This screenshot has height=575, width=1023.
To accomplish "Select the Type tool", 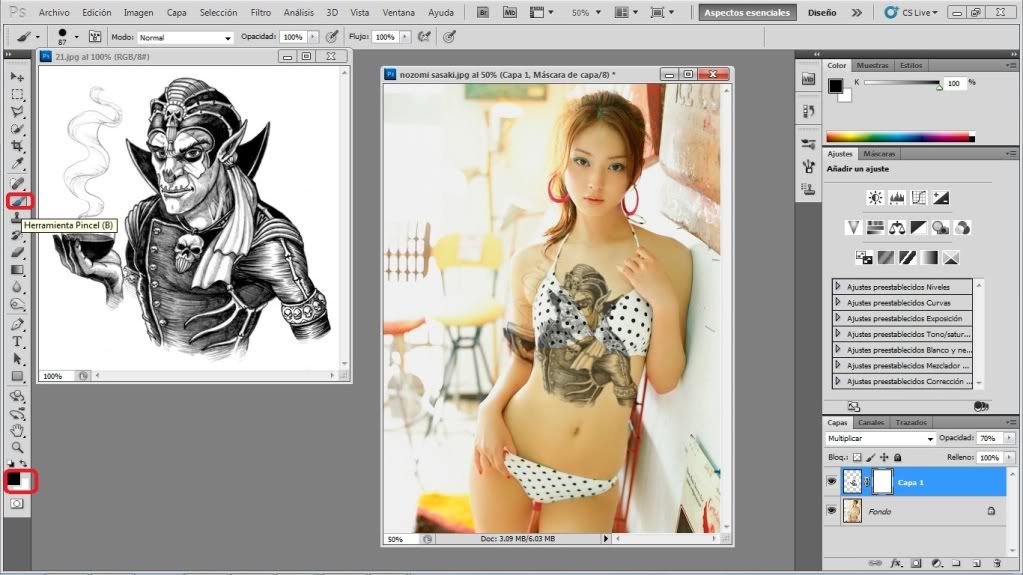I will (17, 341).
